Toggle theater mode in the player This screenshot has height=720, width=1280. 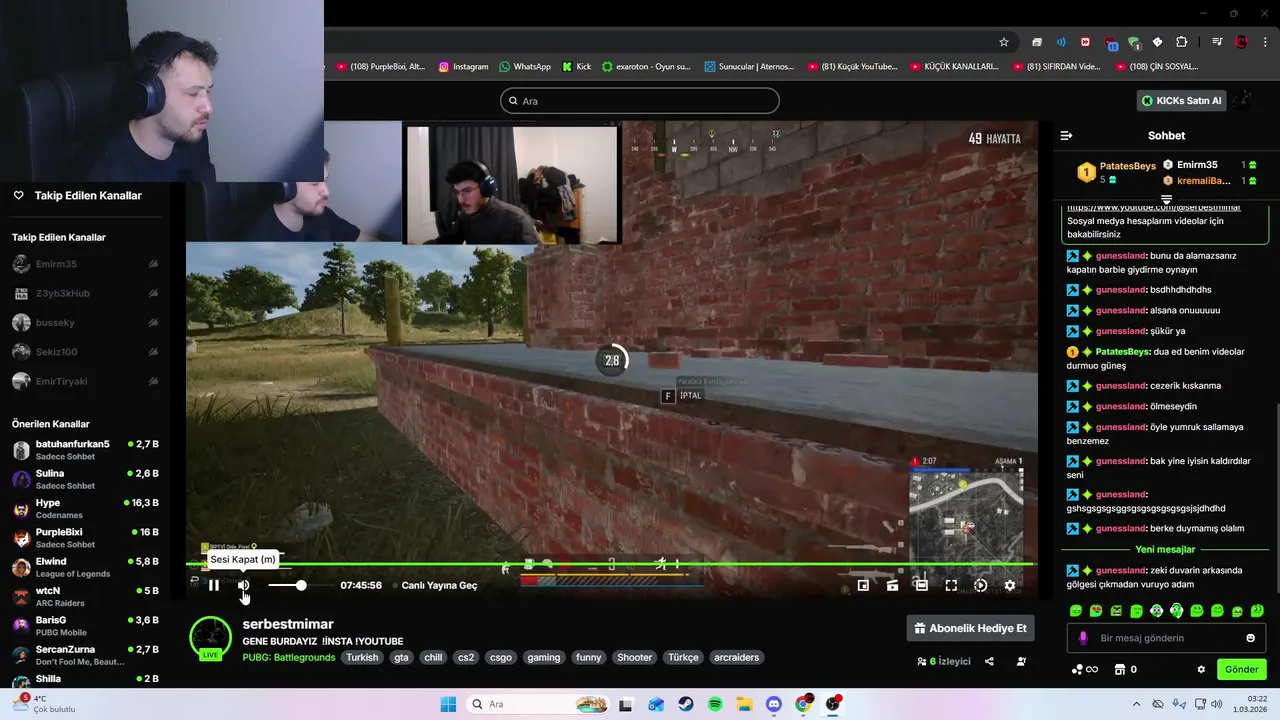[x=922, y=585]
